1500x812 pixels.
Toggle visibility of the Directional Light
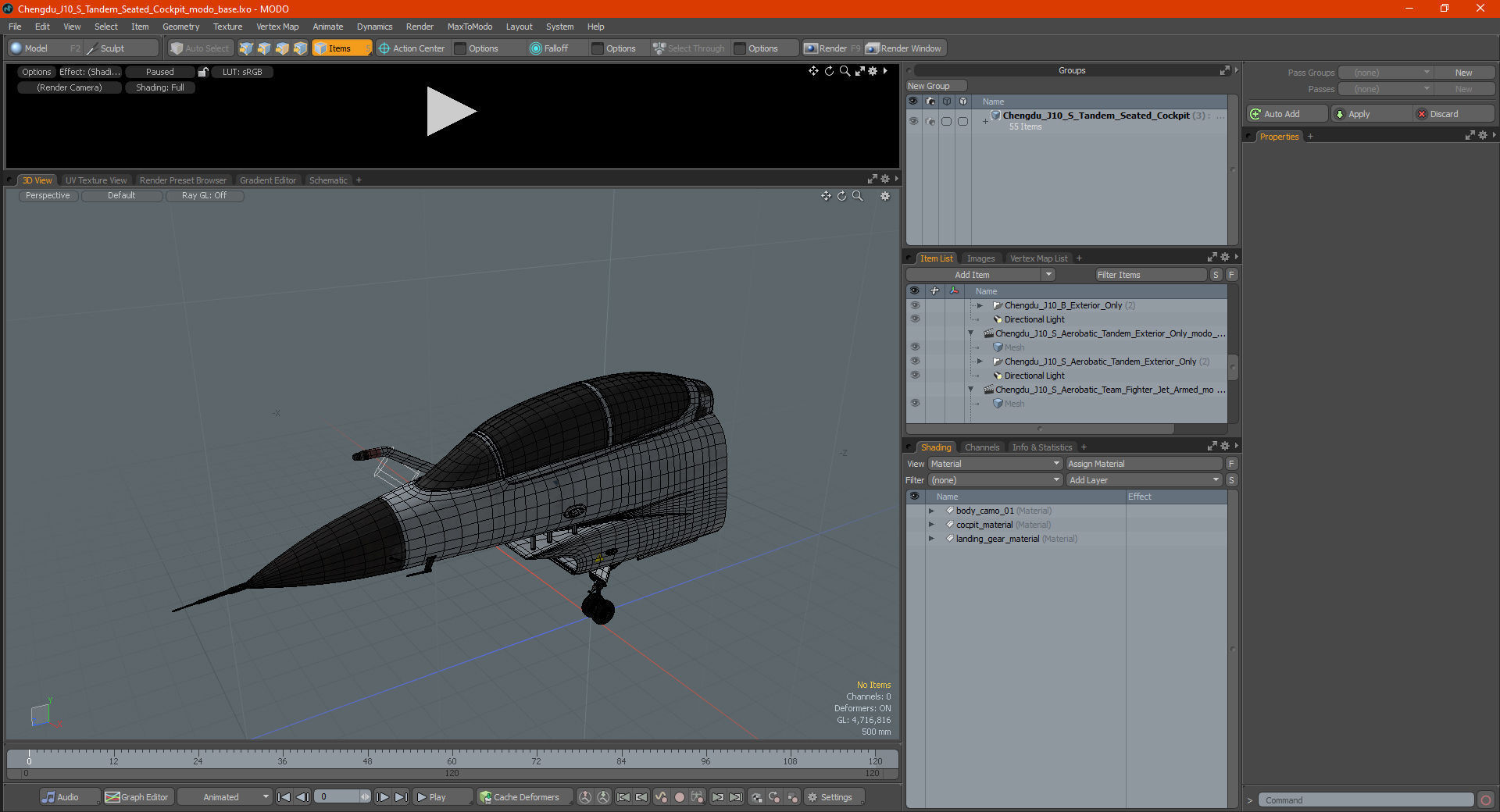(x=914, y=319)
